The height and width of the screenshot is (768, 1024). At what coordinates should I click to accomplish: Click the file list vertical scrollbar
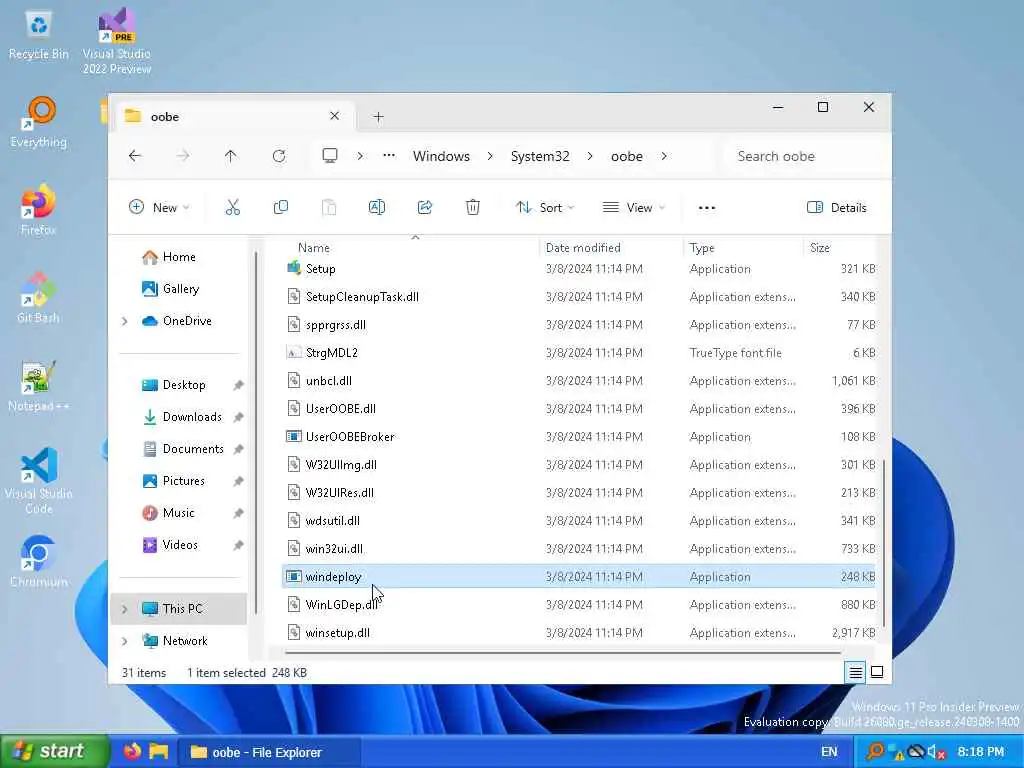tap(884, 542)
